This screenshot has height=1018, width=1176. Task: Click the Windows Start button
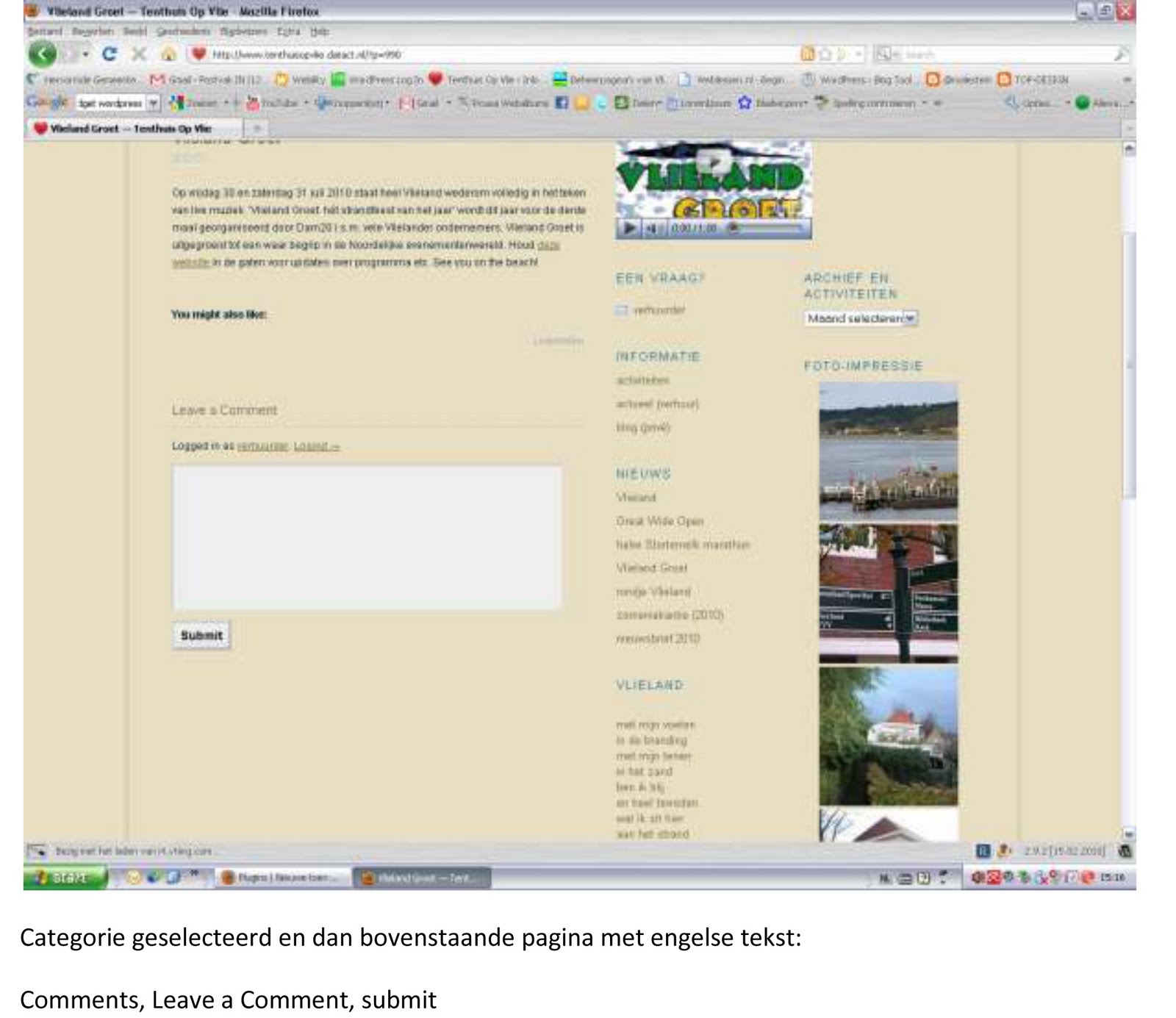65,877
